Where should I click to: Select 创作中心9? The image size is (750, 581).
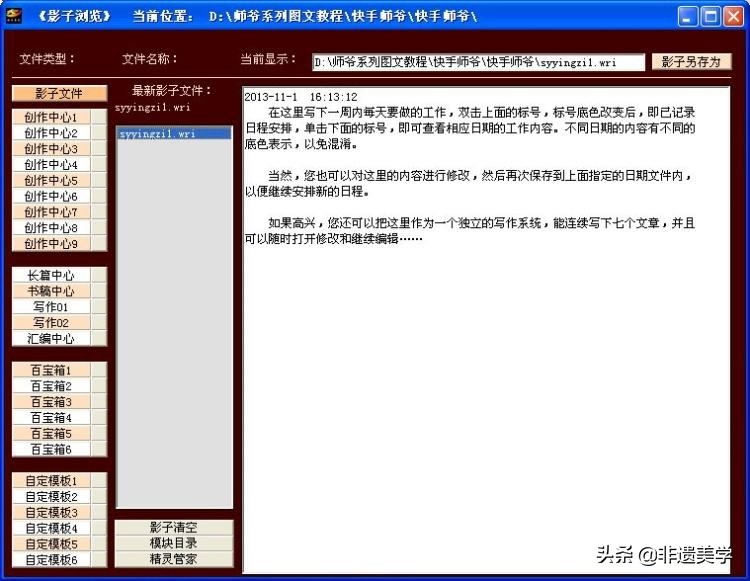[51, 243]
